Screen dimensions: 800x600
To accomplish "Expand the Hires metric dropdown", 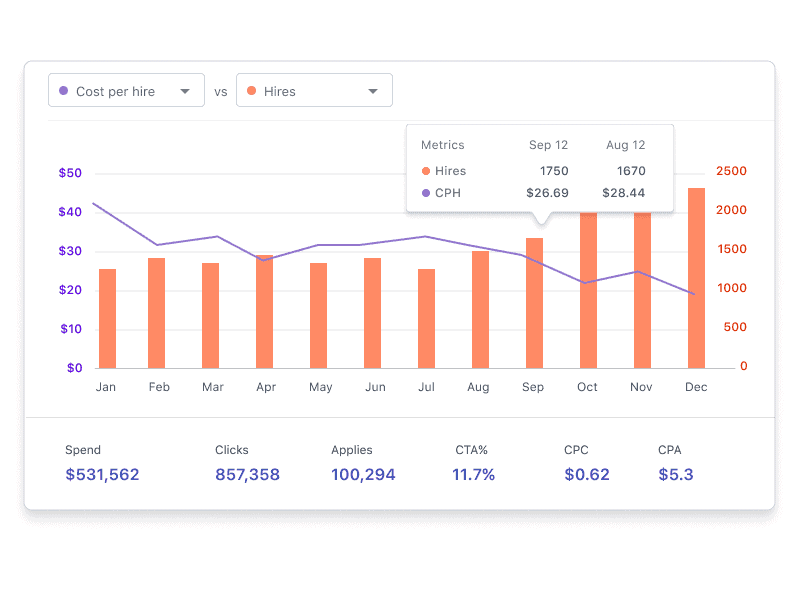I will tap(314, 91).
